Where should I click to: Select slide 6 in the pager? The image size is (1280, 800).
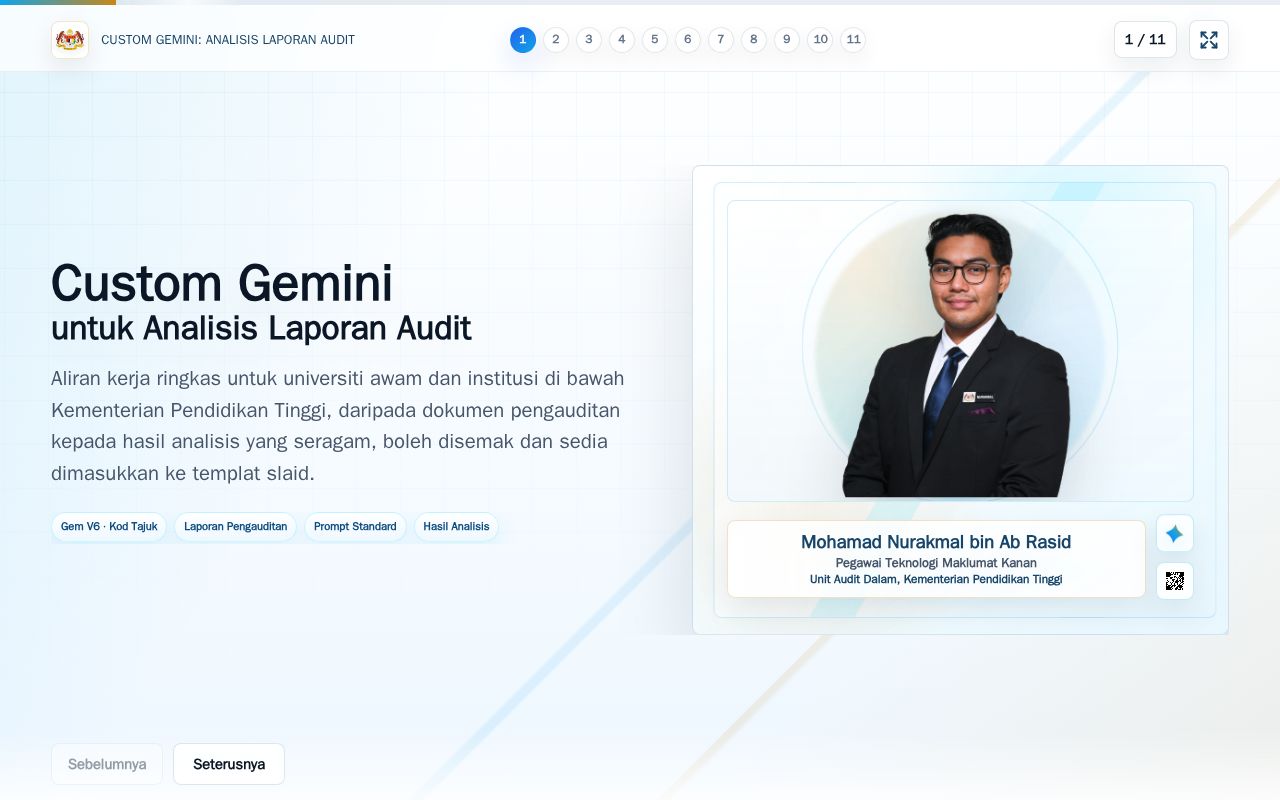tap(688, 40)
